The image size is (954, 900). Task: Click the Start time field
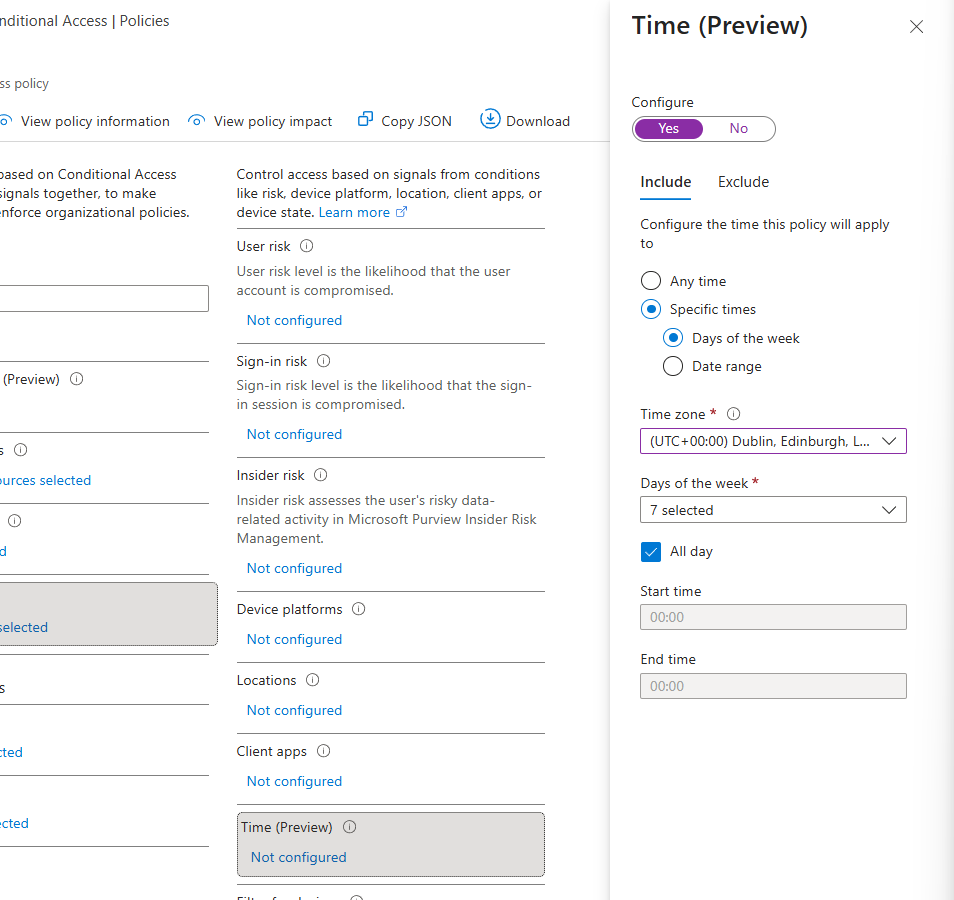tap(773, 617)
